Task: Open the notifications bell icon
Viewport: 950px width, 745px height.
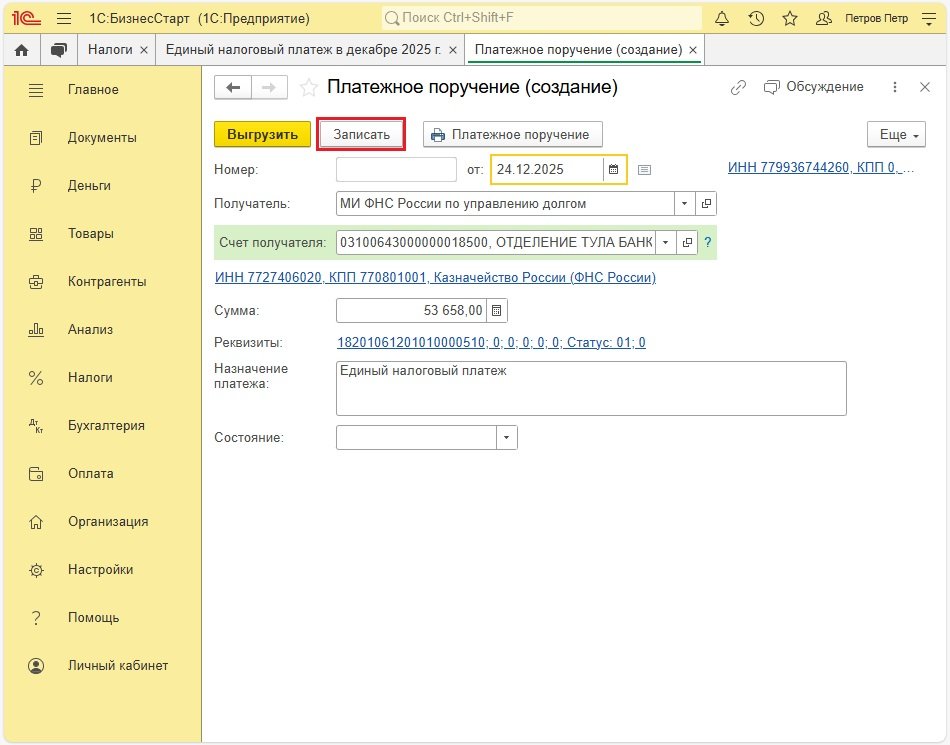Action: pos(722,19)
